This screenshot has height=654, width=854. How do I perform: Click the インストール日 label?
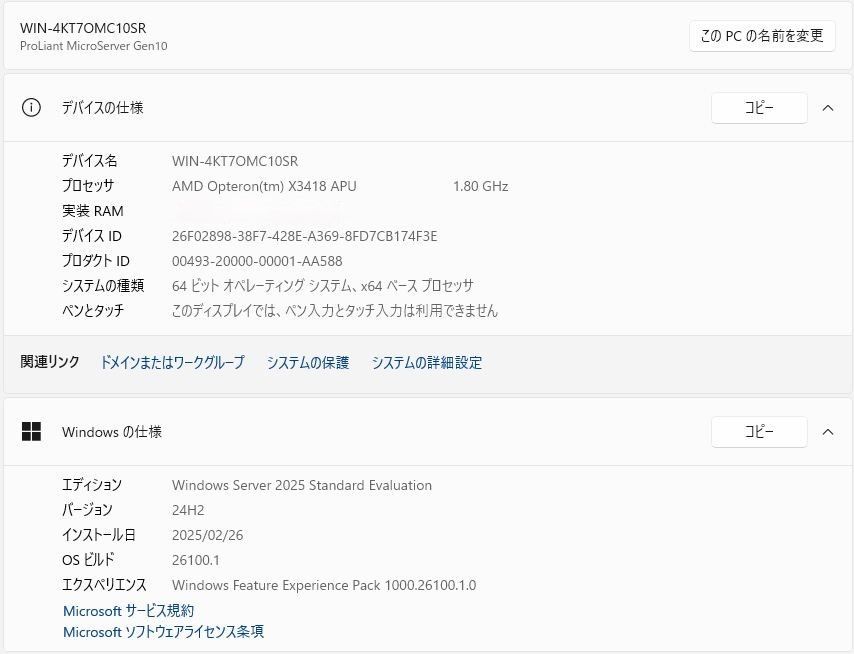pyautogui.click(x=99, y=535)
